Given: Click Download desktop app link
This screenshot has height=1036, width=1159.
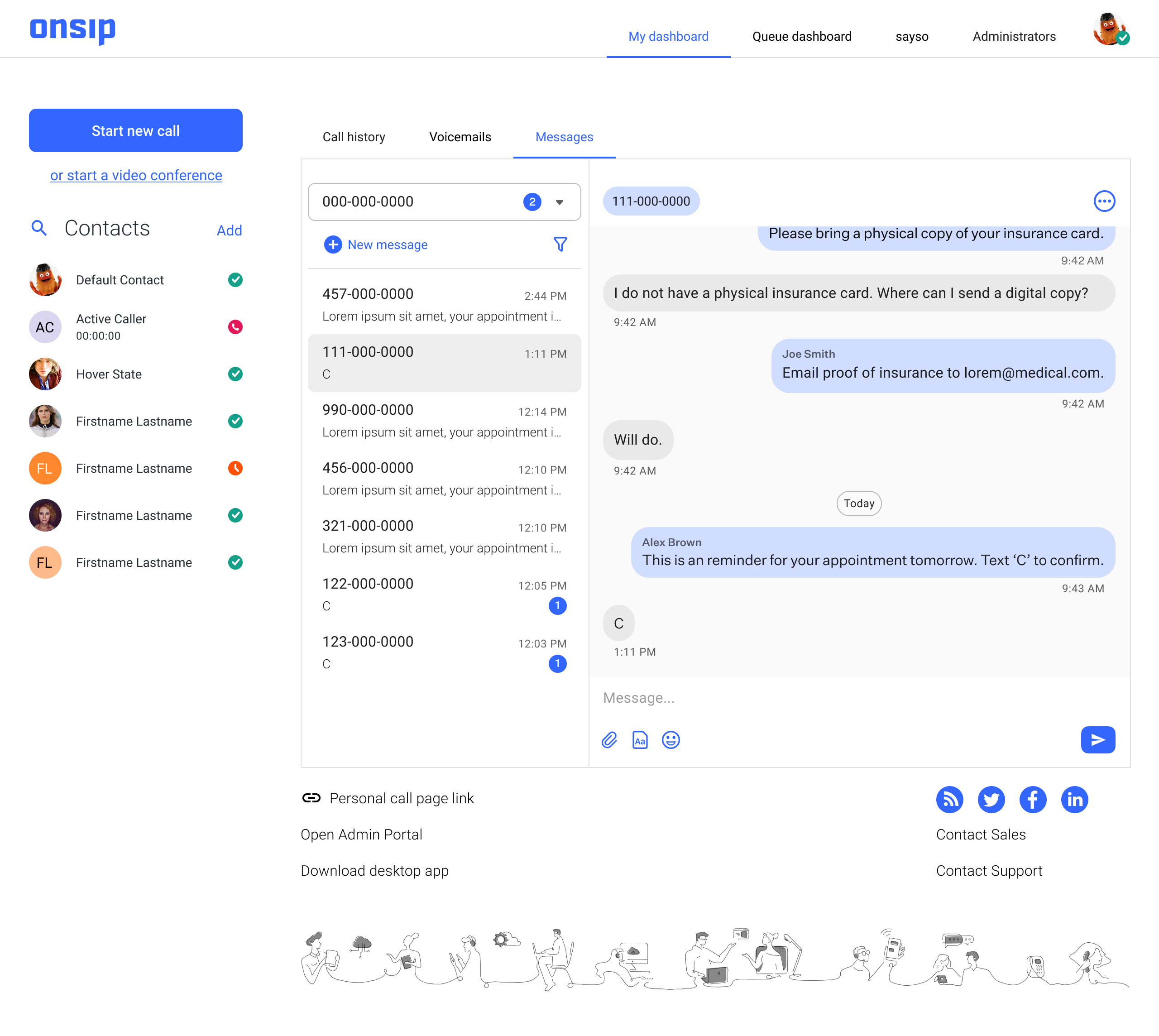Looking at the screenshot, I should 374,871.
